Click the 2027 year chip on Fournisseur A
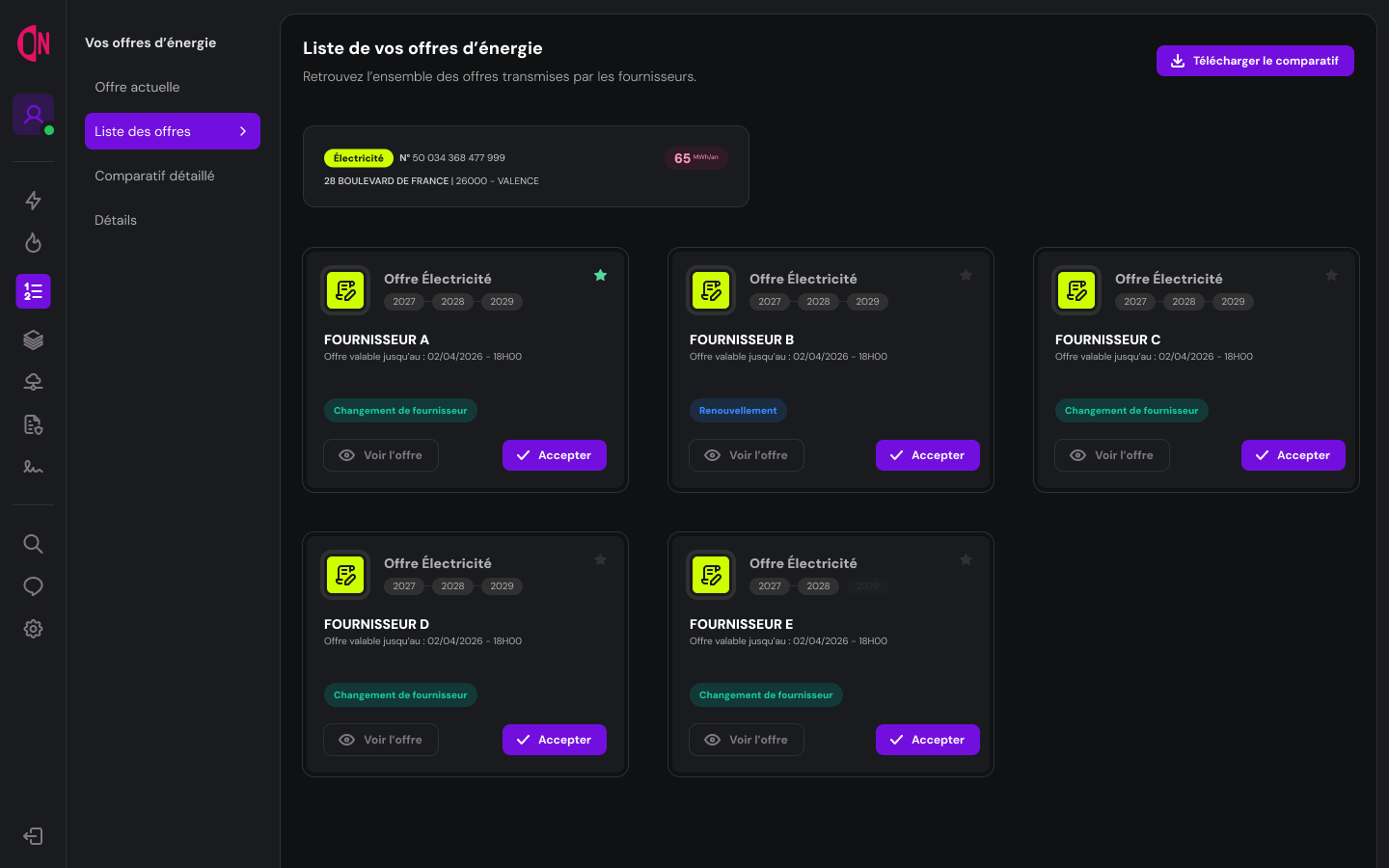1389x868 pixels. [404, 301]
